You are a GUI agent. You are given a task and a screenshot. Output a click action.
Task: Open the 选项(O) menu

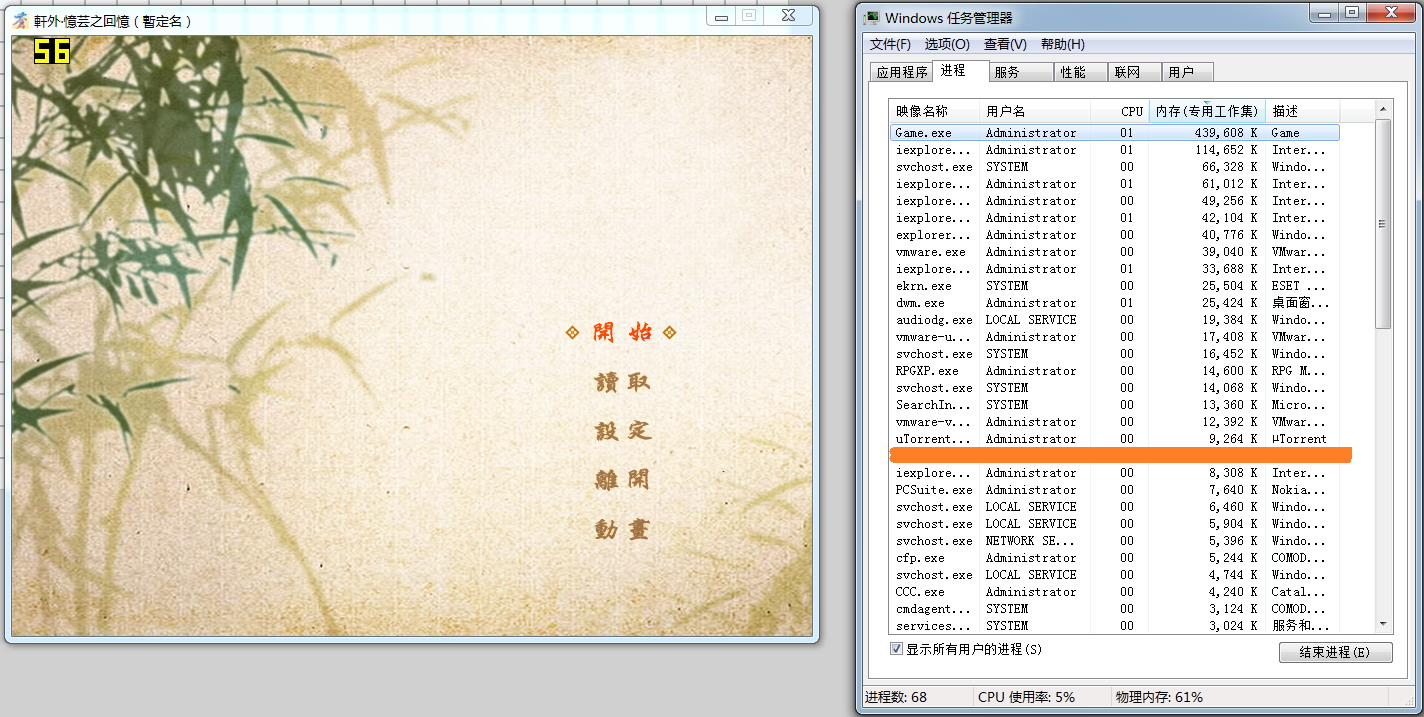click(947, 44)
